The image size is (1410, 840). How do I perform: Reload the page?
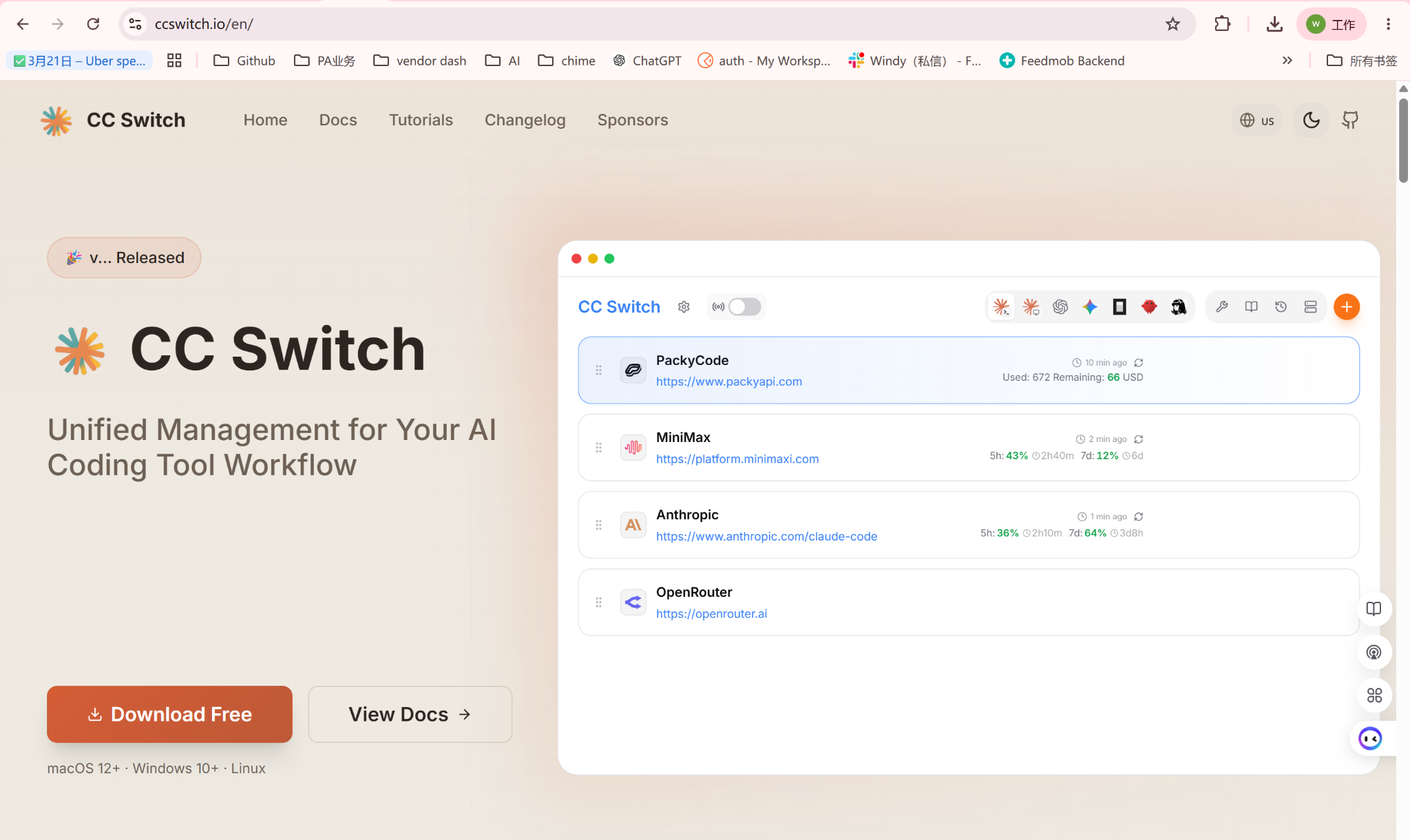coord(93,24)
